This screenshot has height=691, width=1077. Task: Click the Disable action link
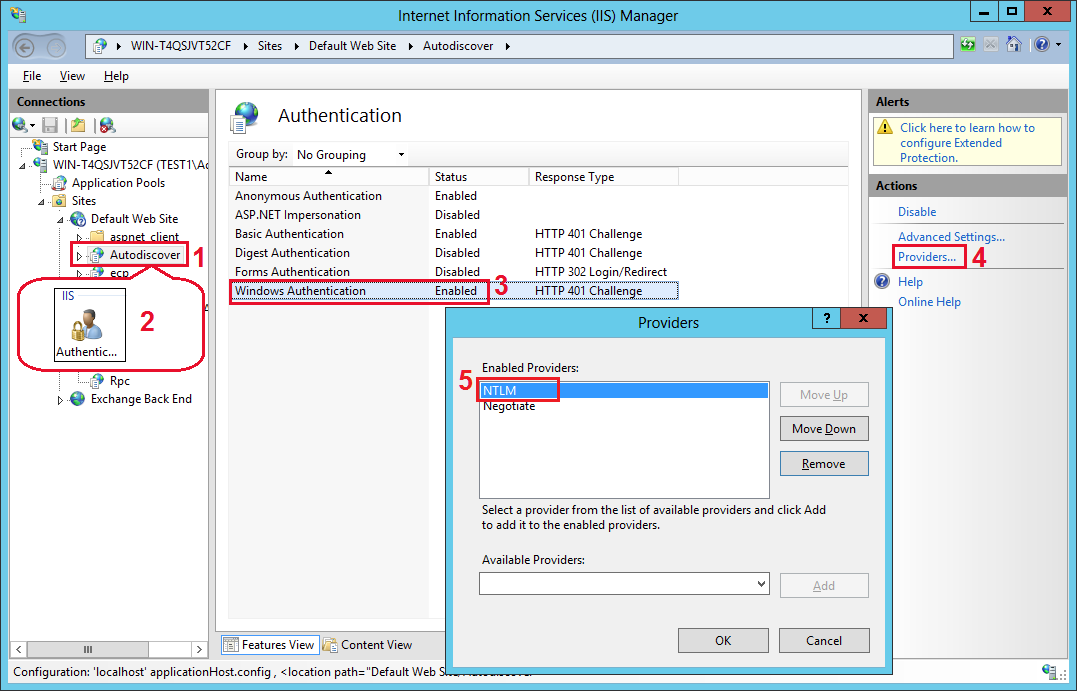(x=917, y=212)
